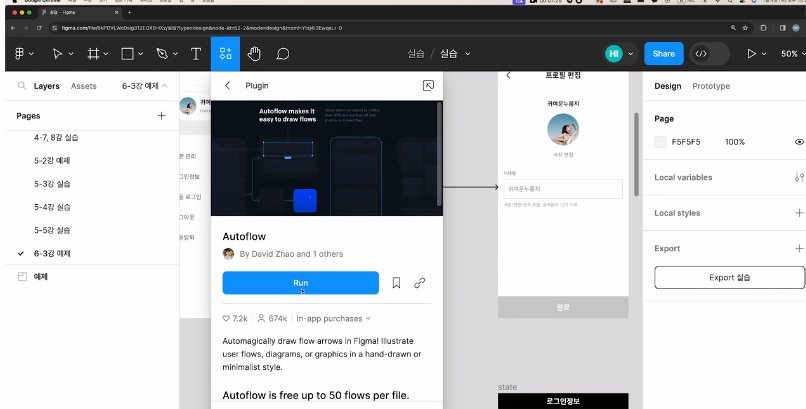Select the 실습 - Figma browser tab
The image size is (806, 409).
(x=80, y=12)
